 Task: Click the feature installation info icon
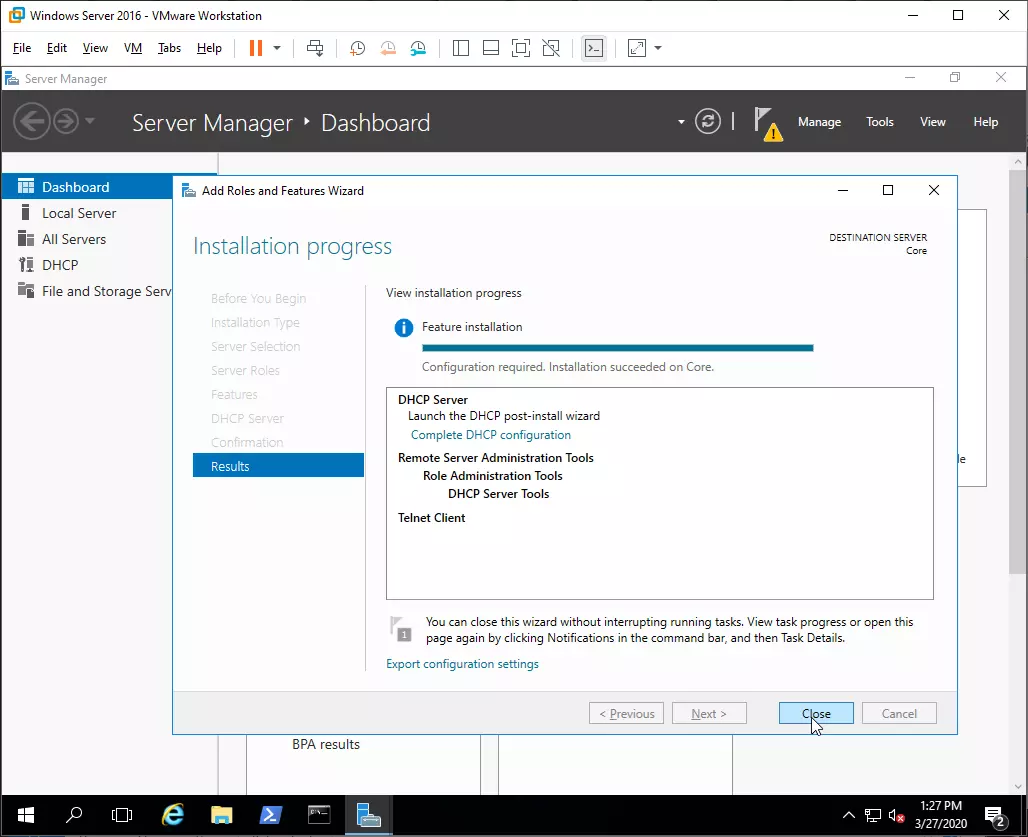pyautogui.click(x=403, y=327)
